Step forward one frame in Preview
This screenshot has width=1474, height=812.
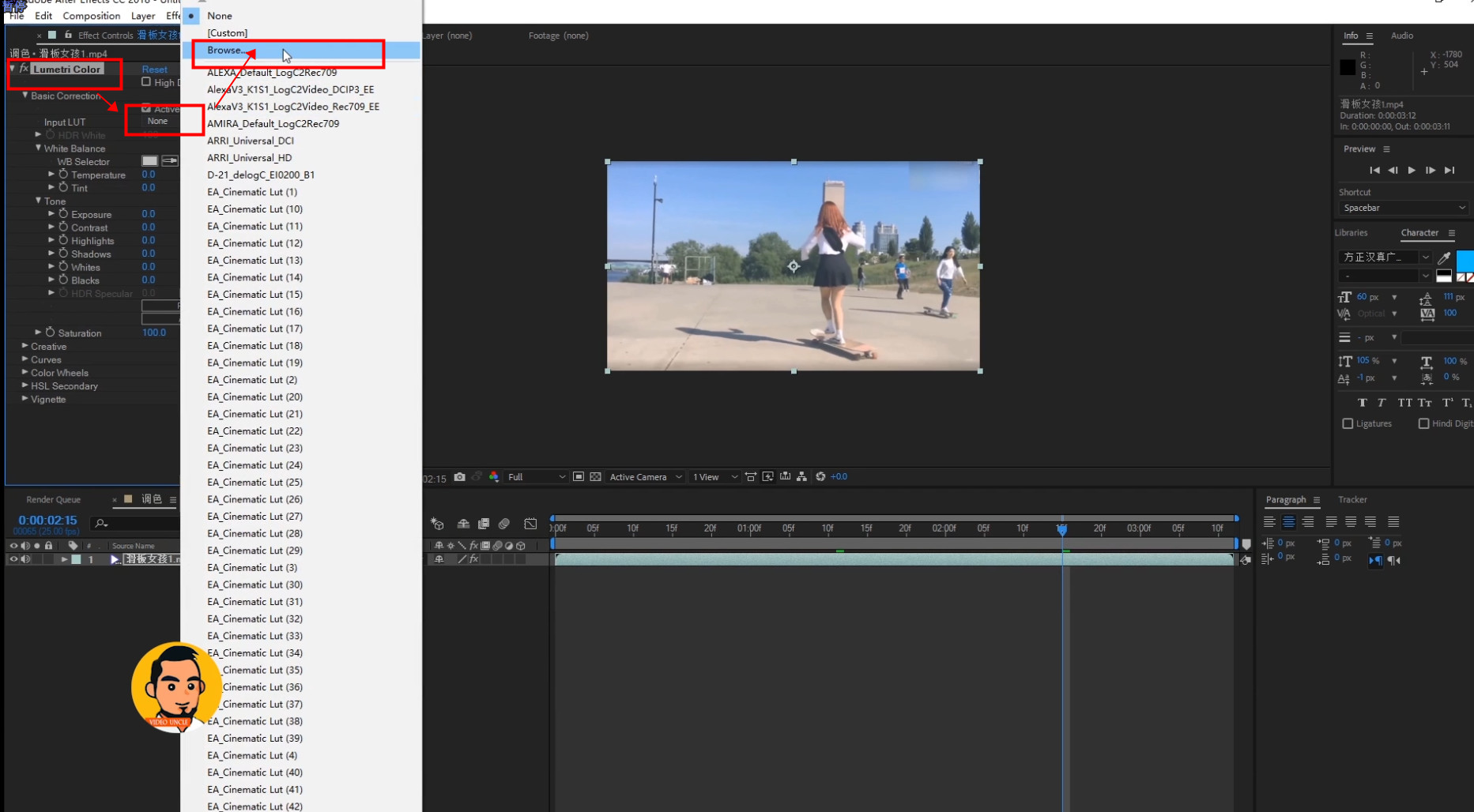point(1431,170)
